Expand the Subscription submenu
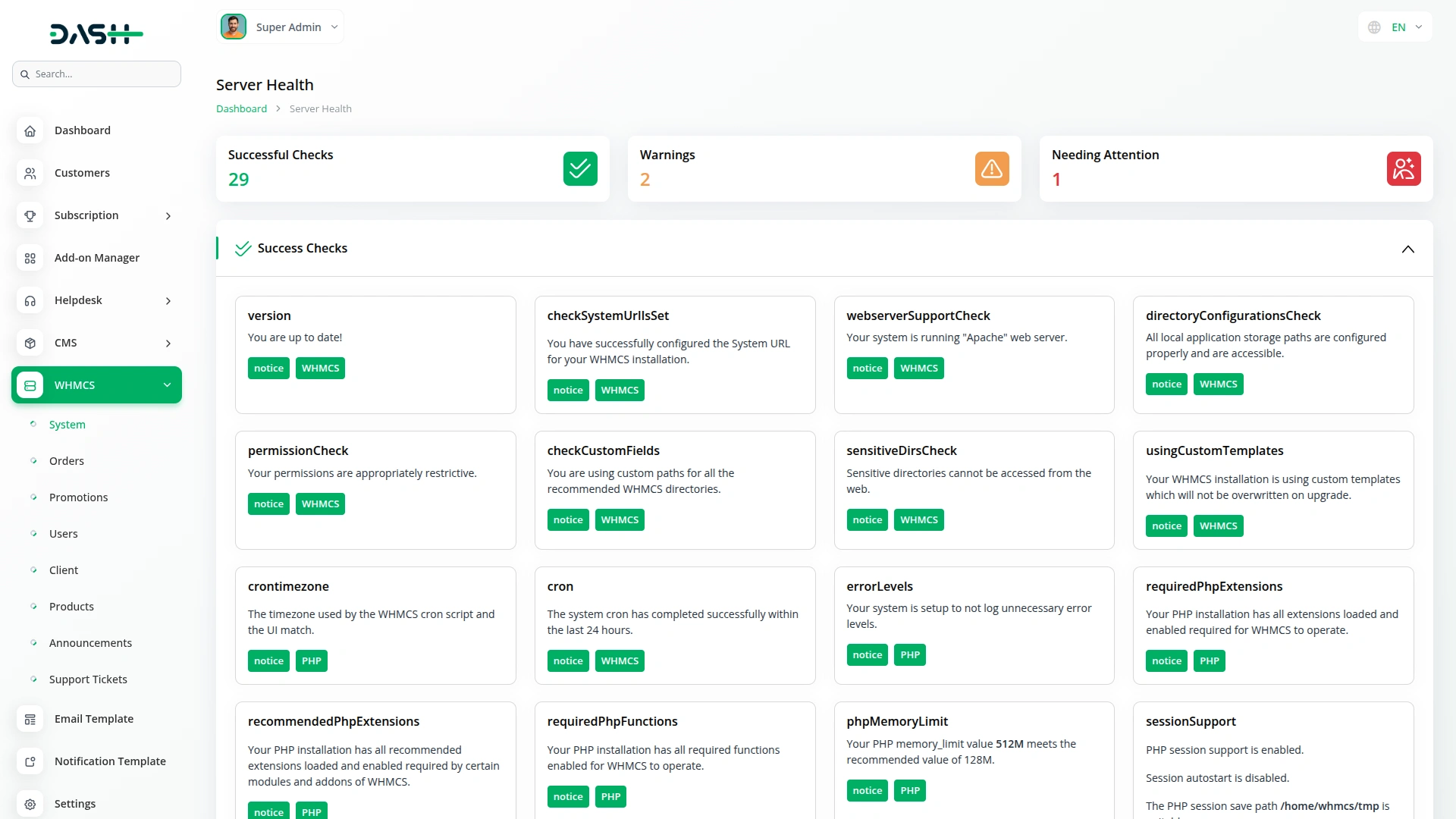This screenshot has width=1456, height=819. [168, 216]
